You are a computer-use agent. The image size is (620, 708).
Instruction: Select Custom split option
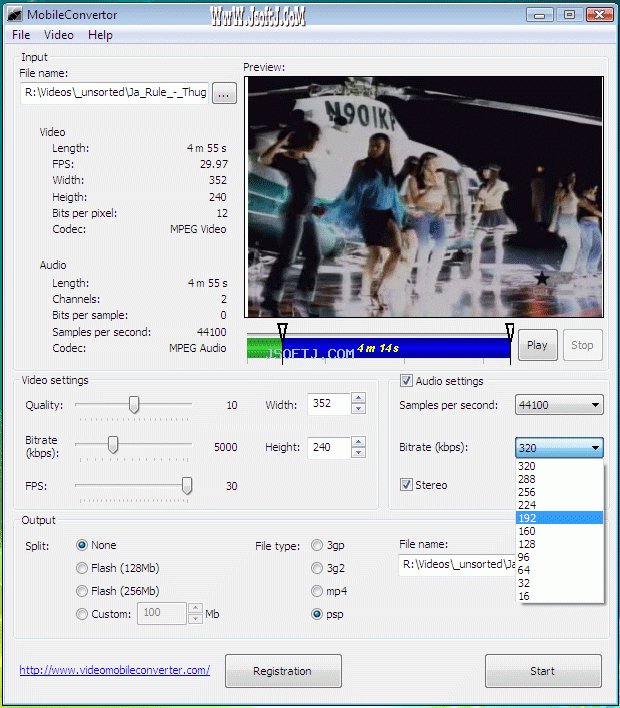pyautogui.click(x=82, y=614)
